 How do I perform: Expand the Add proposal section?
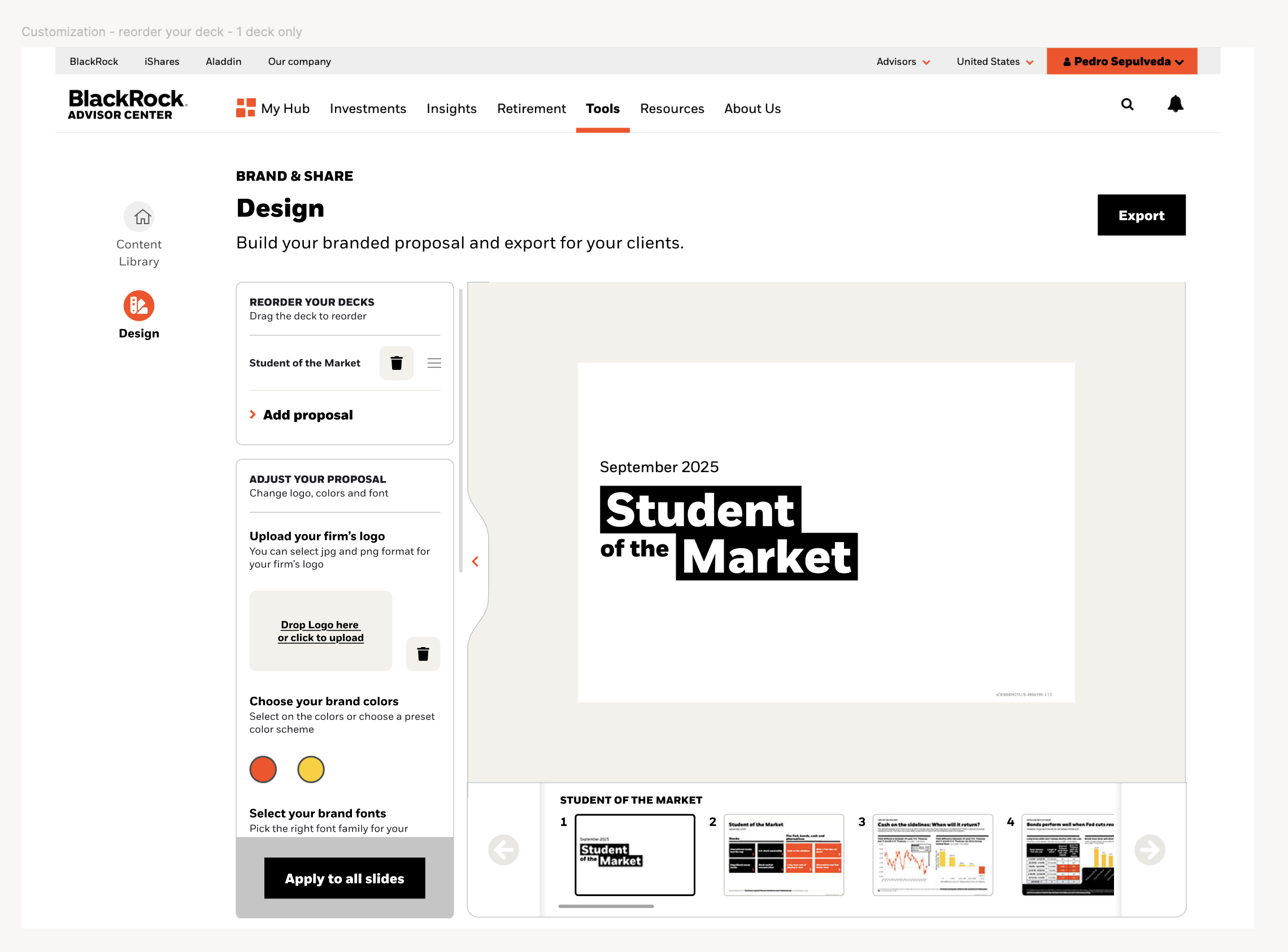(x=301, y=415)
